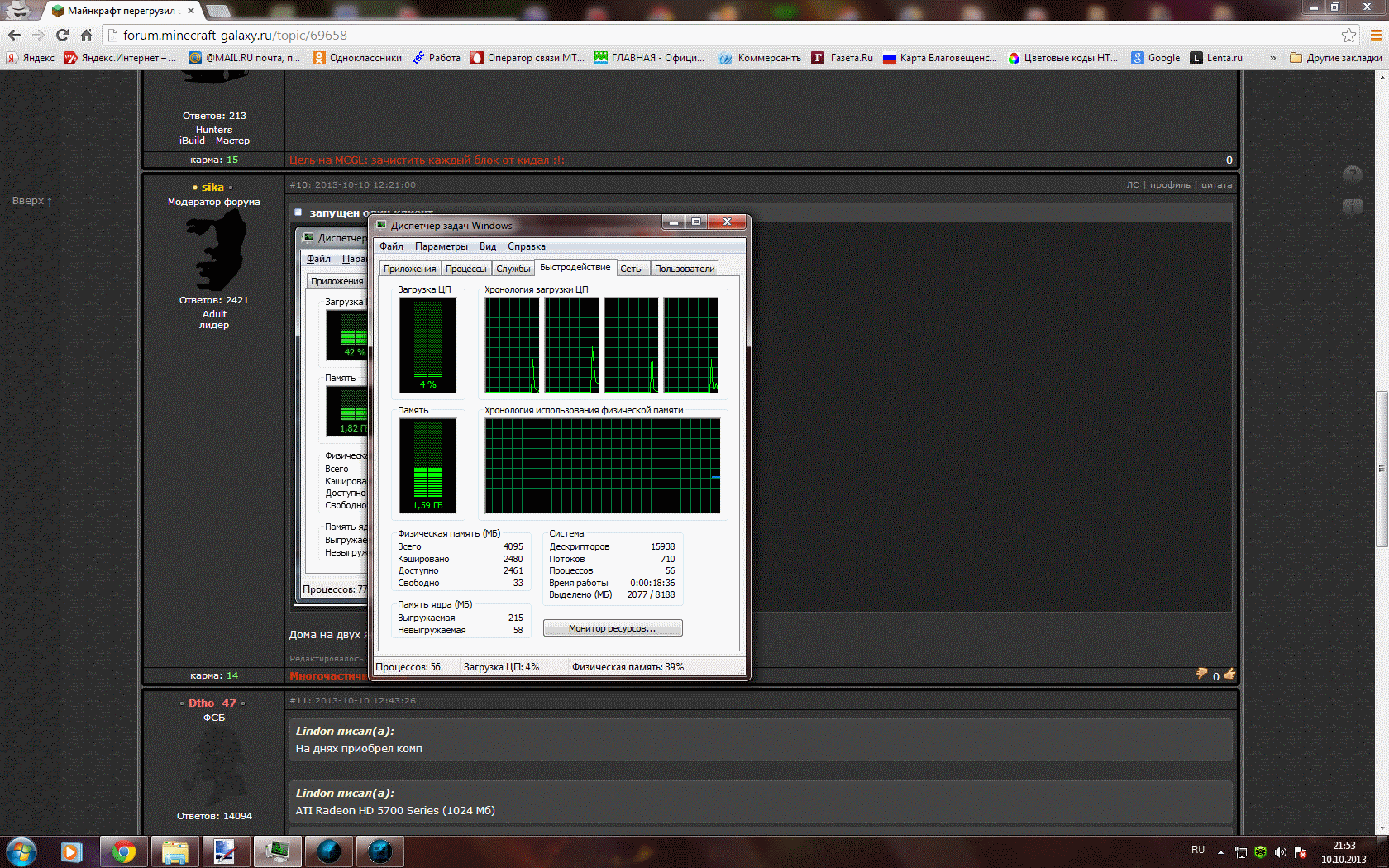Open a new browser tab

click(x=218, y=11)
